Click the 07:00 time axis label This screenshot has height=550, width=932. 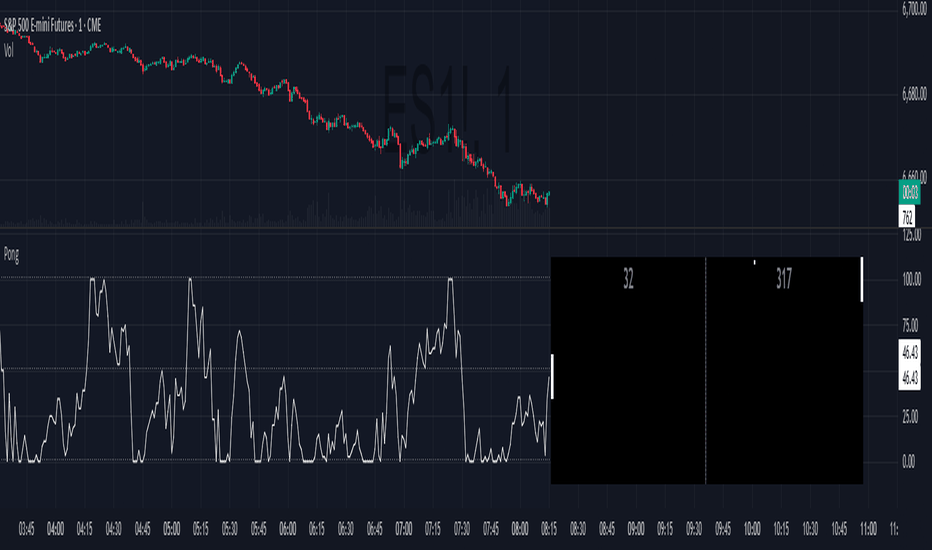(x=404, y=528)
